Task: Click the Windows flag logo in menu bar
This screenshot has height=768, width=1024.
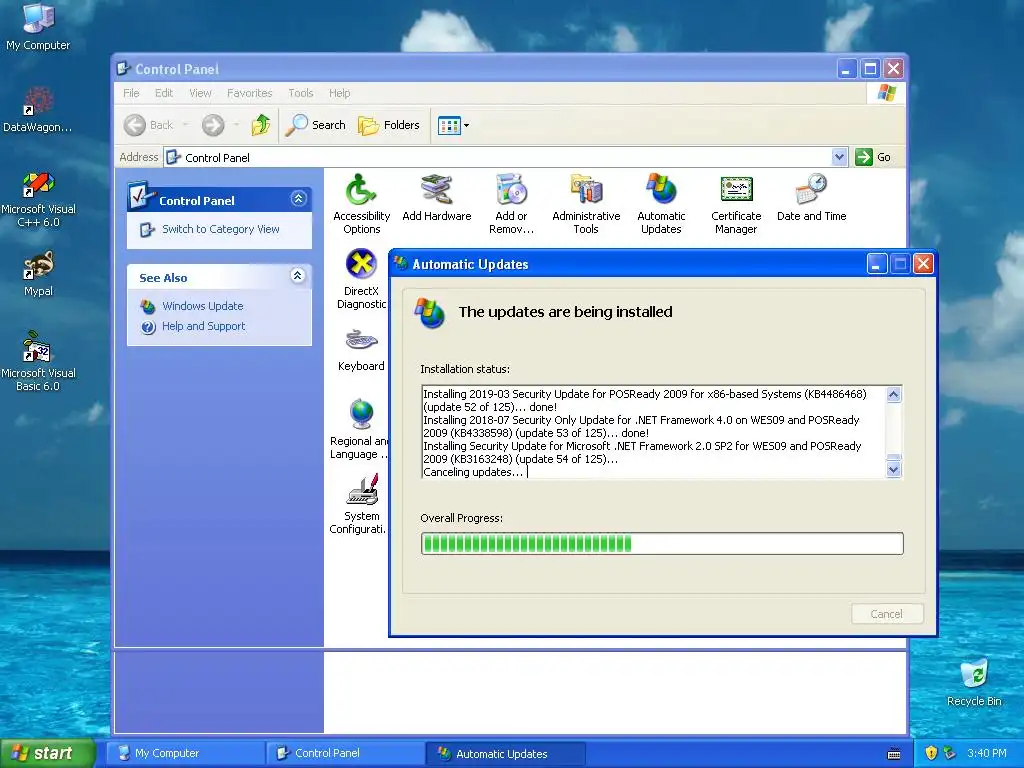Action: click(886, 93)
